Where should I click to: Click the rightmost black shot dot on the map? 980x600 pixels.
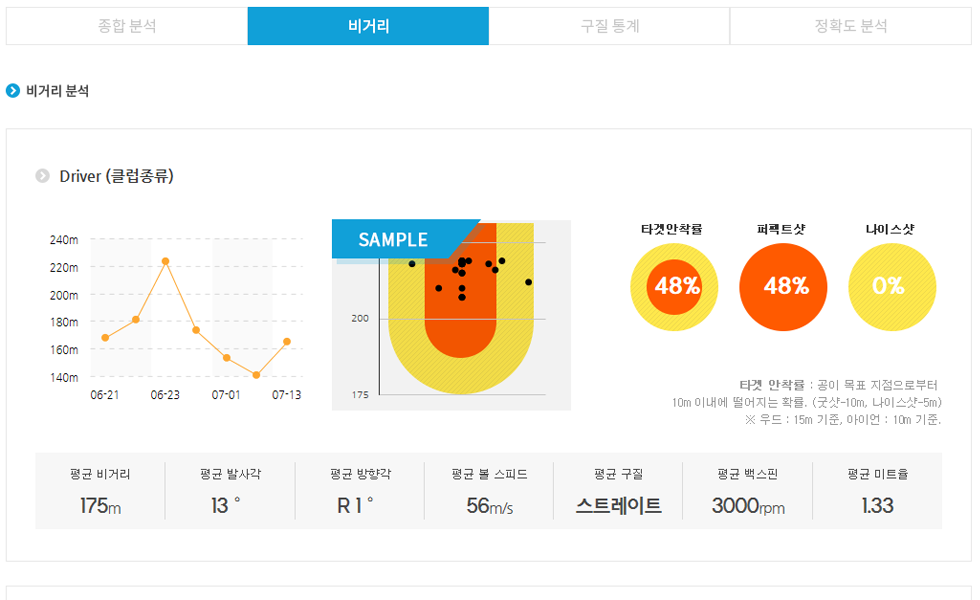tap(529, 282)
